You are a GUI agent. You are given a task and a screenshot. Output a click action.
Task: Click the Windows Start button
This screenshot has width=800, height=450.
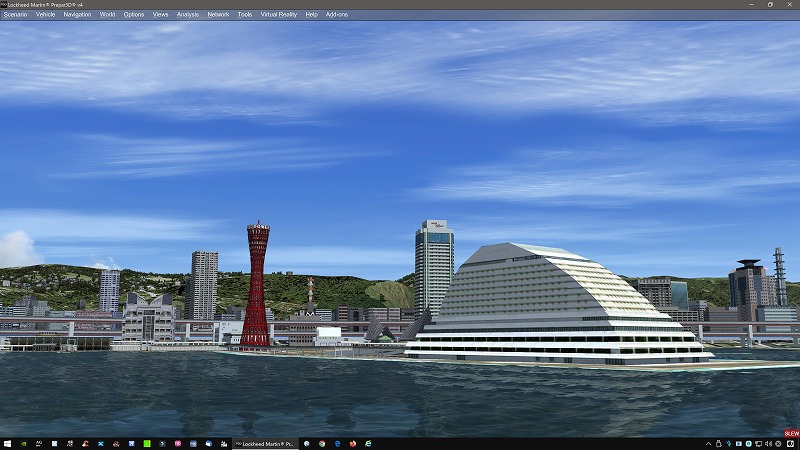pyautogui.click(x=8, y=444)
